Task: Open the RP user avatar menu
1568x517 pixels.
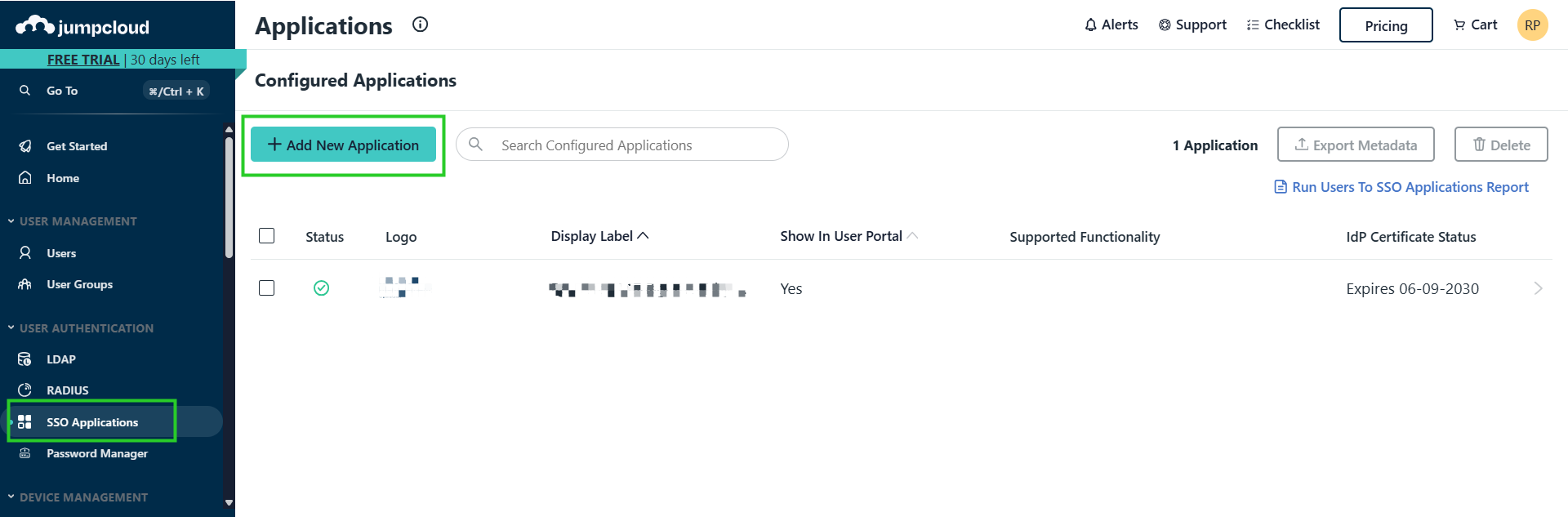Action: [1532, 25]
